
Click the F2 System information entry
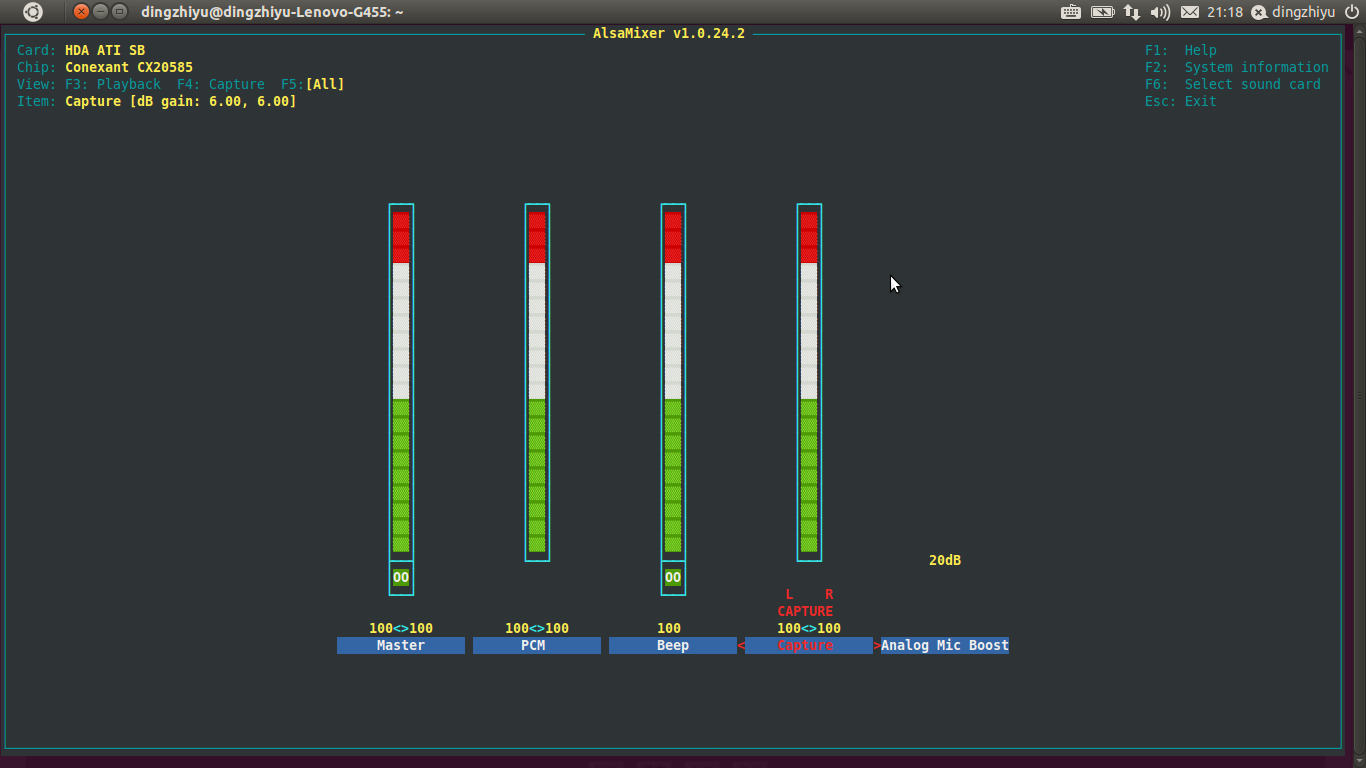[1237, 68]
